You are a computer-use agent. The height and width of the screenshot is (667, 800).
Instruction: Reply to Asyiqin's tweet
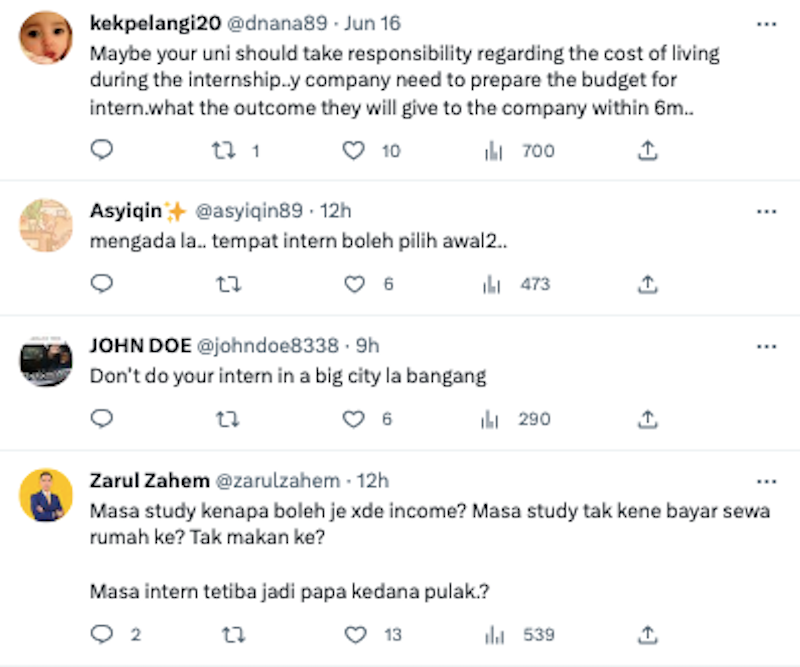pyautogui.click(x=102, y=284)
